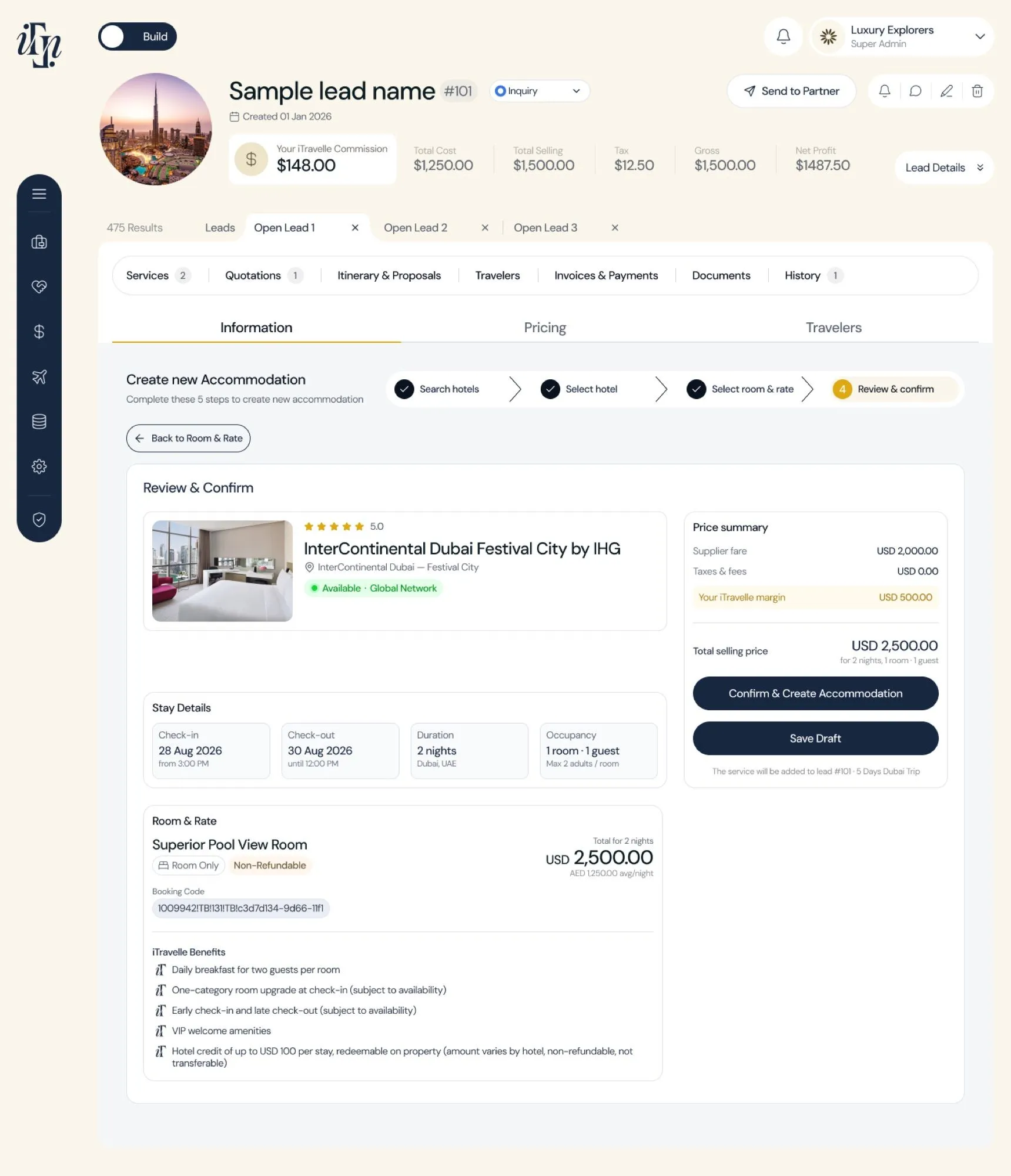Open the Documents tab
Viewport: 1011px width, 1176px height.
721,275
